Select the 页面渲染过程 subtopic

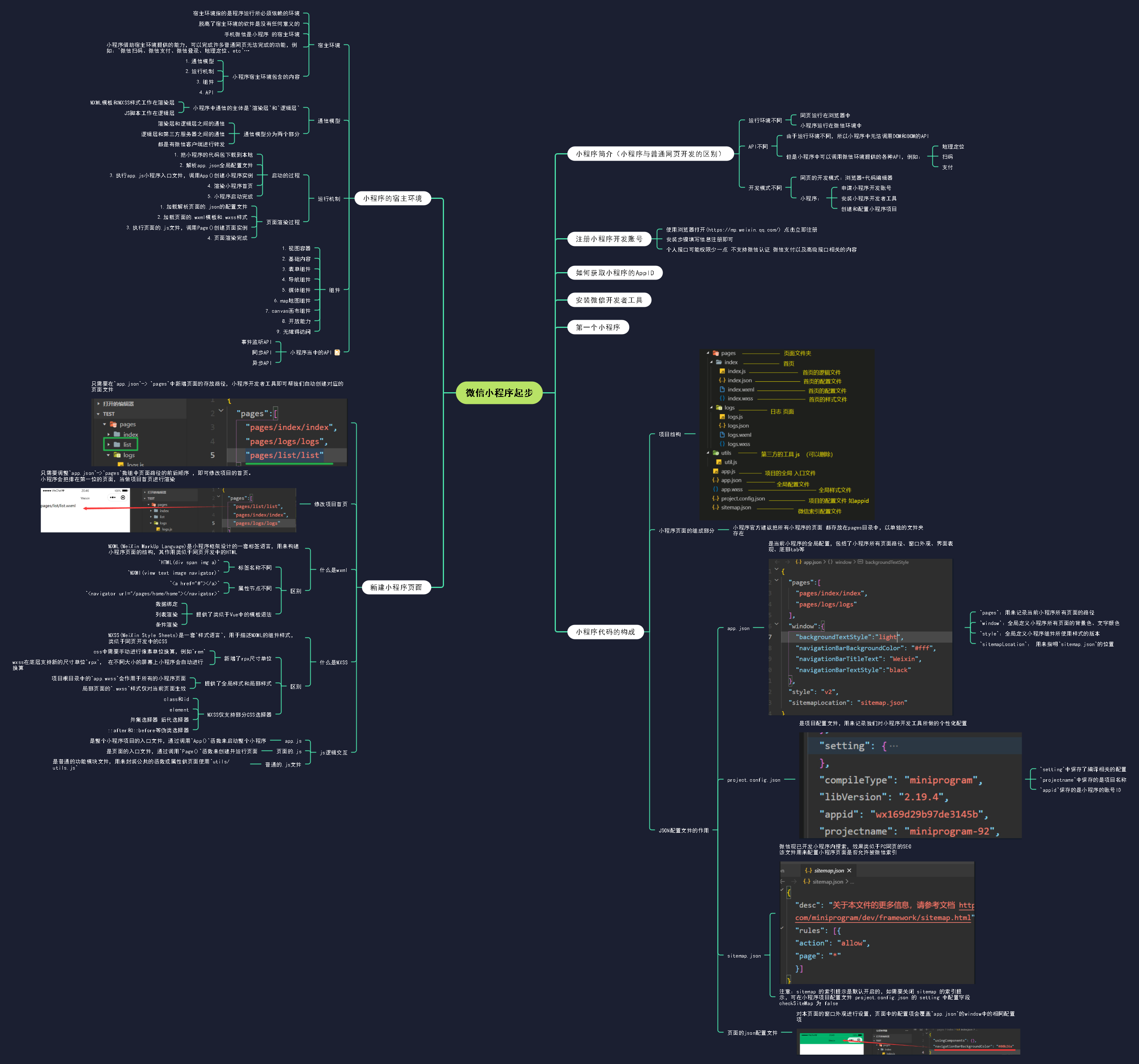[x=283, y=222]
